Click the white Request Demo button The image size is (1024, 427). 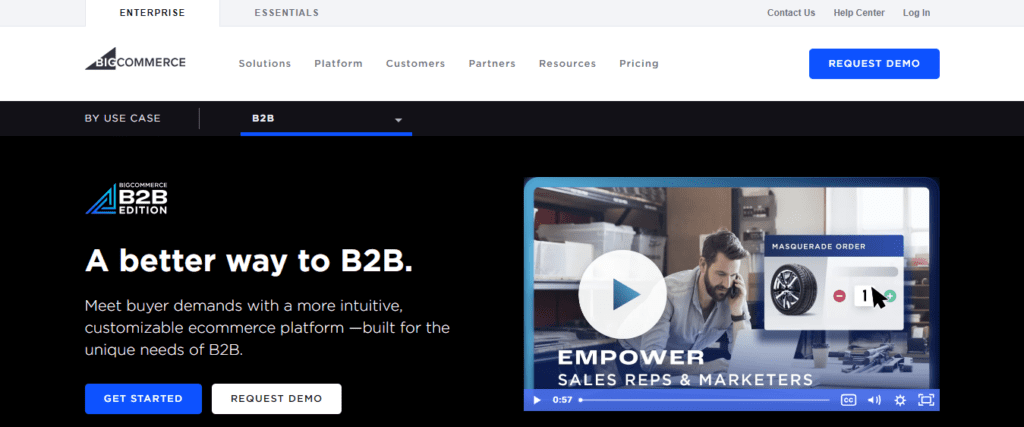[276, 399]
